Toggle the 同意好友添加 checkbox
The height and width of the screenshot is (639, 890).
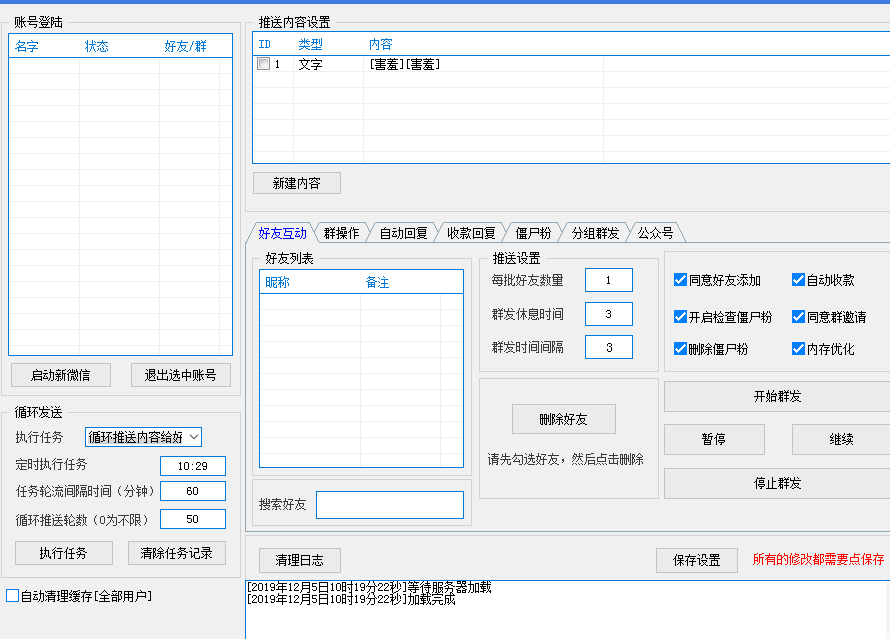click(x=681, y=280)
